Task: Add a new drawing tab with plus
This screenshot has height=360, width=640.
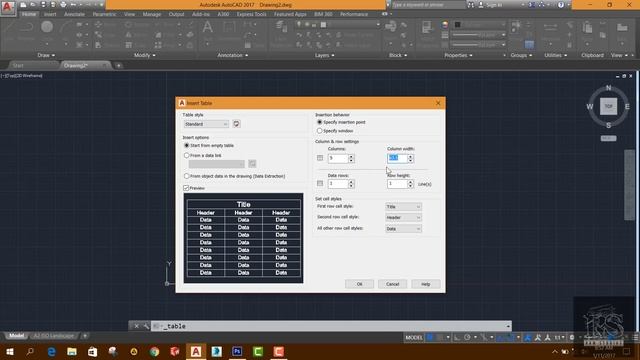Action: [118, 65]
